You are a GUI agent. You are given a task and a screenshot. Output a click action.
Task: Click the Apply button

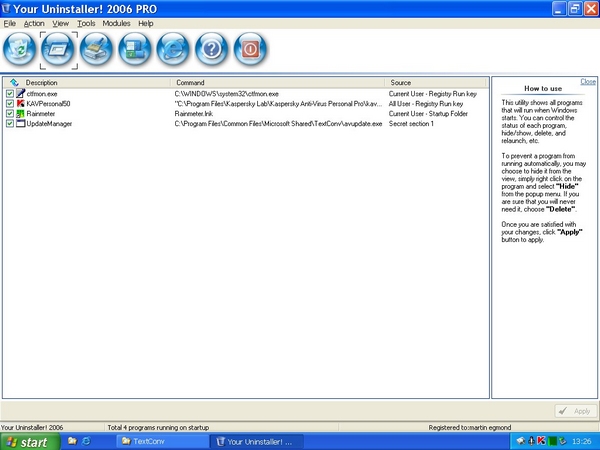576,411
